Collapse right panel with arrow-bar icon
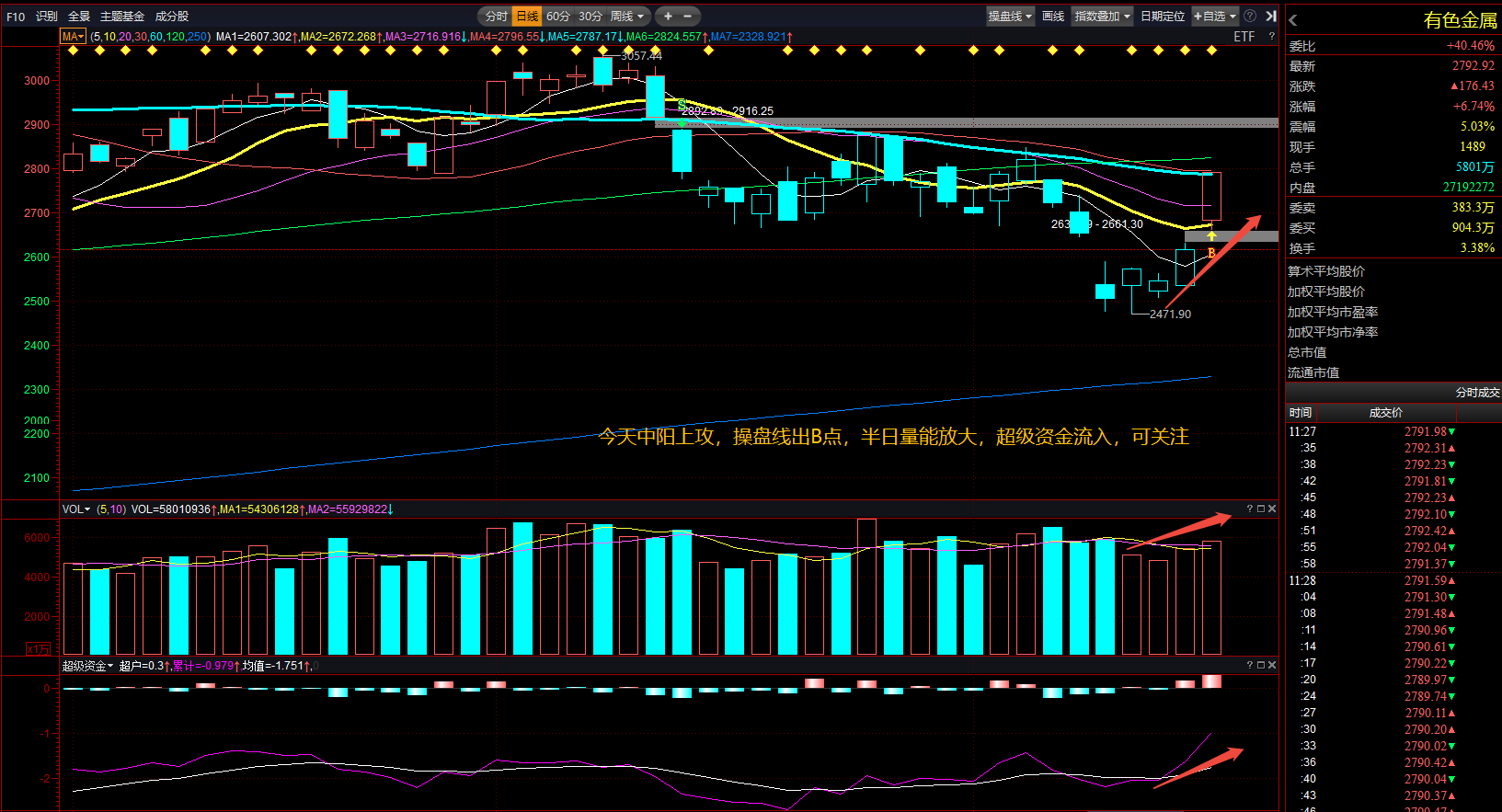The image size is (1502, 812). point(1271,17)
